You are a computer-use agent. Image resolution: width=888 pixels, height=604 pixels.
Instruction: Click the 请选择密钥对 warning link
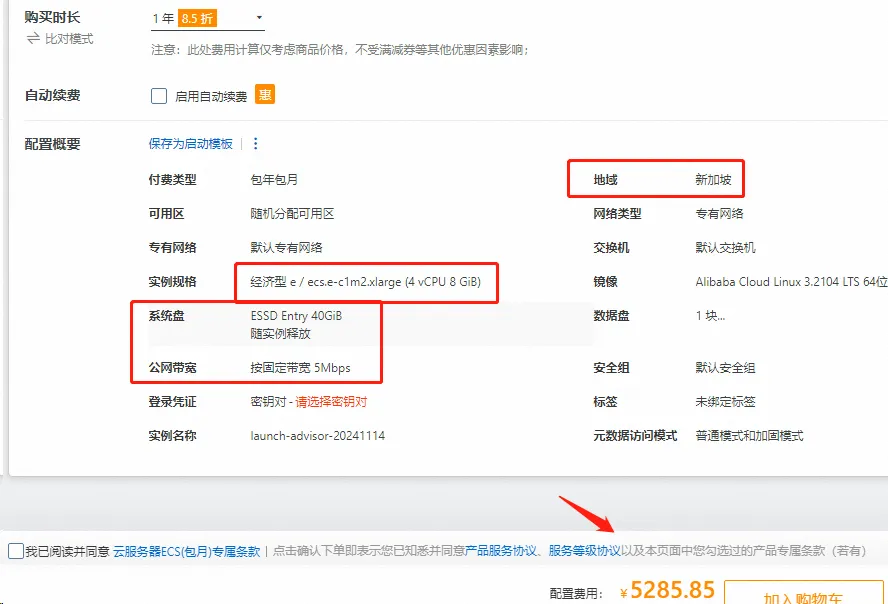(331, 402)
